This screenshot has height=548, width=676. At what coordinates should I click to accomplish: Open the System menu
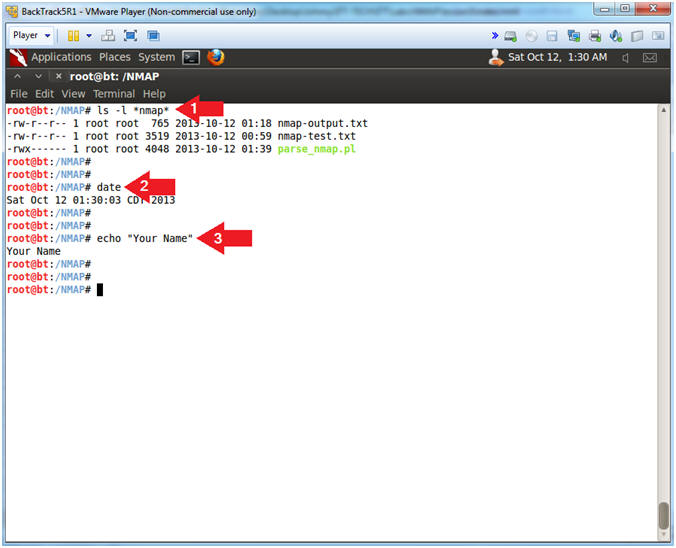[156, 57]
